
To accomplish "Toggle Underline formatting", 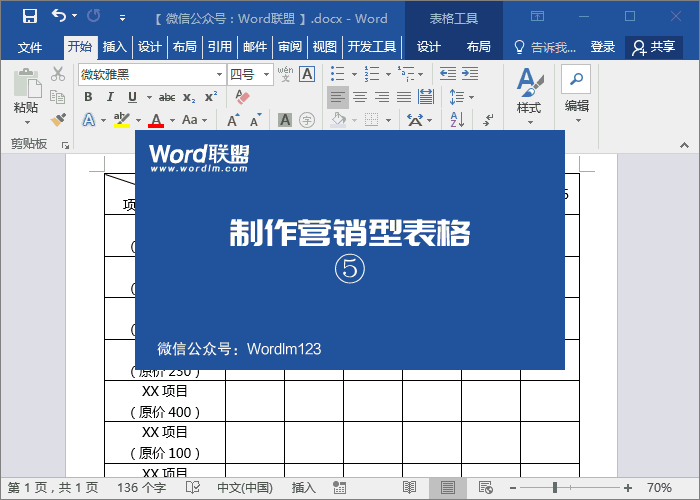I will (132, 97).
